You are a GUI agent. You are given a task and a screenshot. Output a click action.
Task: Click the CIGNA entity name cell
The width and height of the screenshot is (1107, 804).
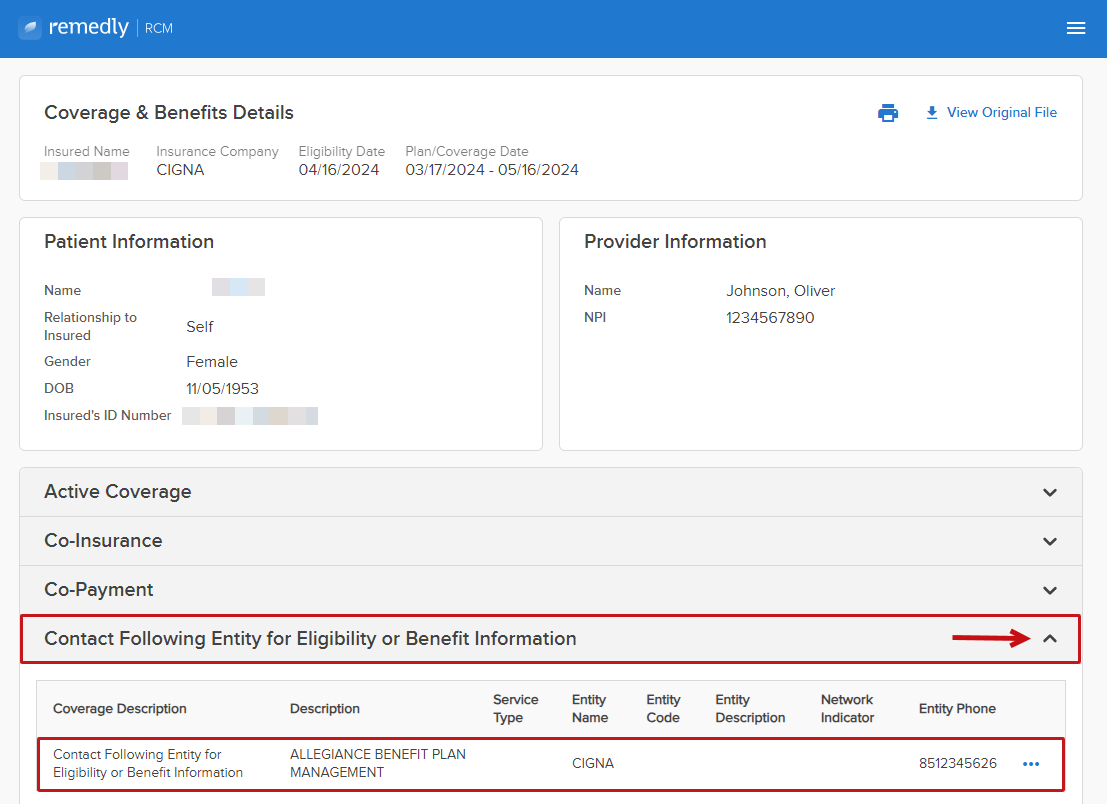pyautogui.click(x=592, y=763)
